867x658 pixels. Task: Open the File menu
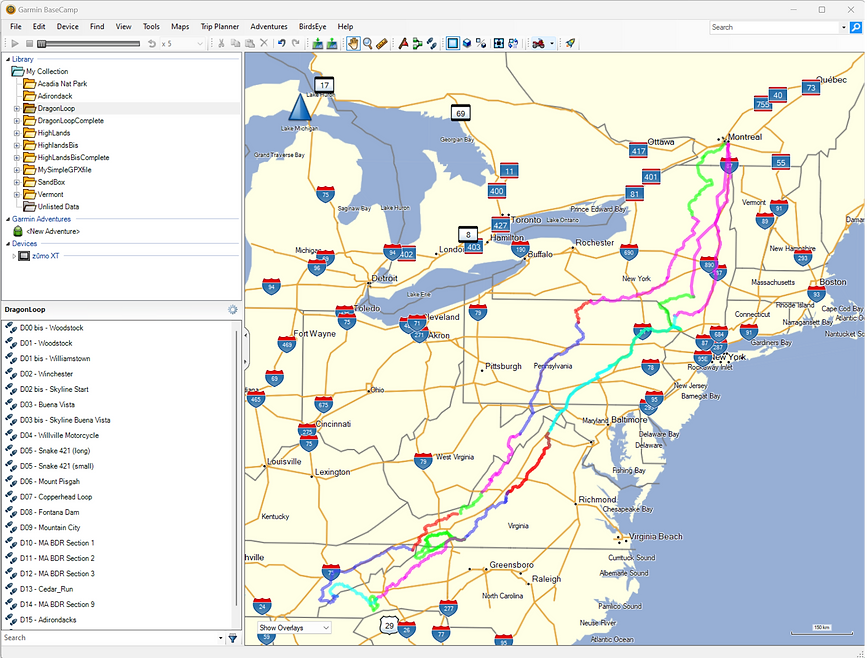[16, 27]
